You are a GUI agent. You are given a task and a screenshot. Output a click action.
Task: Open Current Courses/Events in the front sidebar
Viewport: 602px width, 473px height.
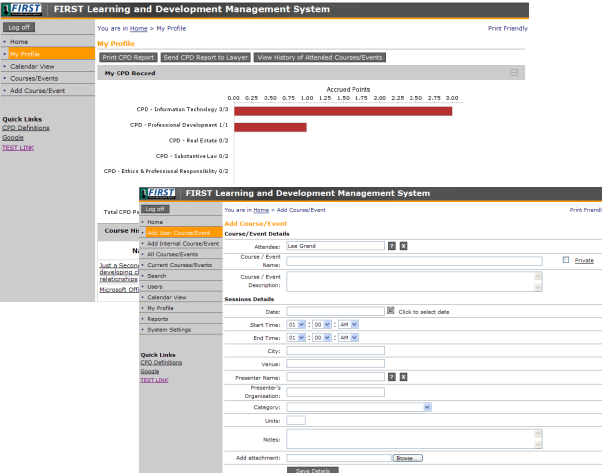click(180, 265)
